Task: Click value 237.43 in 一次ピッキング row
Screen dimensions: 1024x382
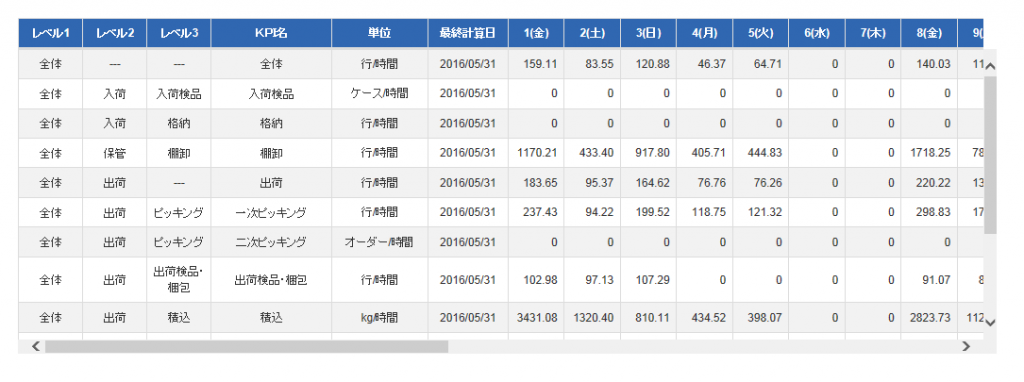Action: 541,213
